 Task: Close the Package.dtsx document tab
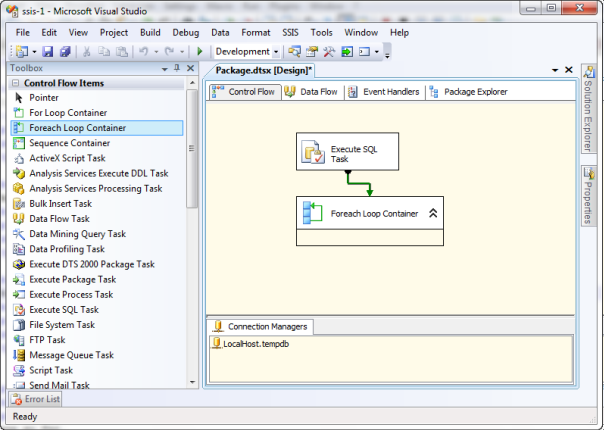569,70
